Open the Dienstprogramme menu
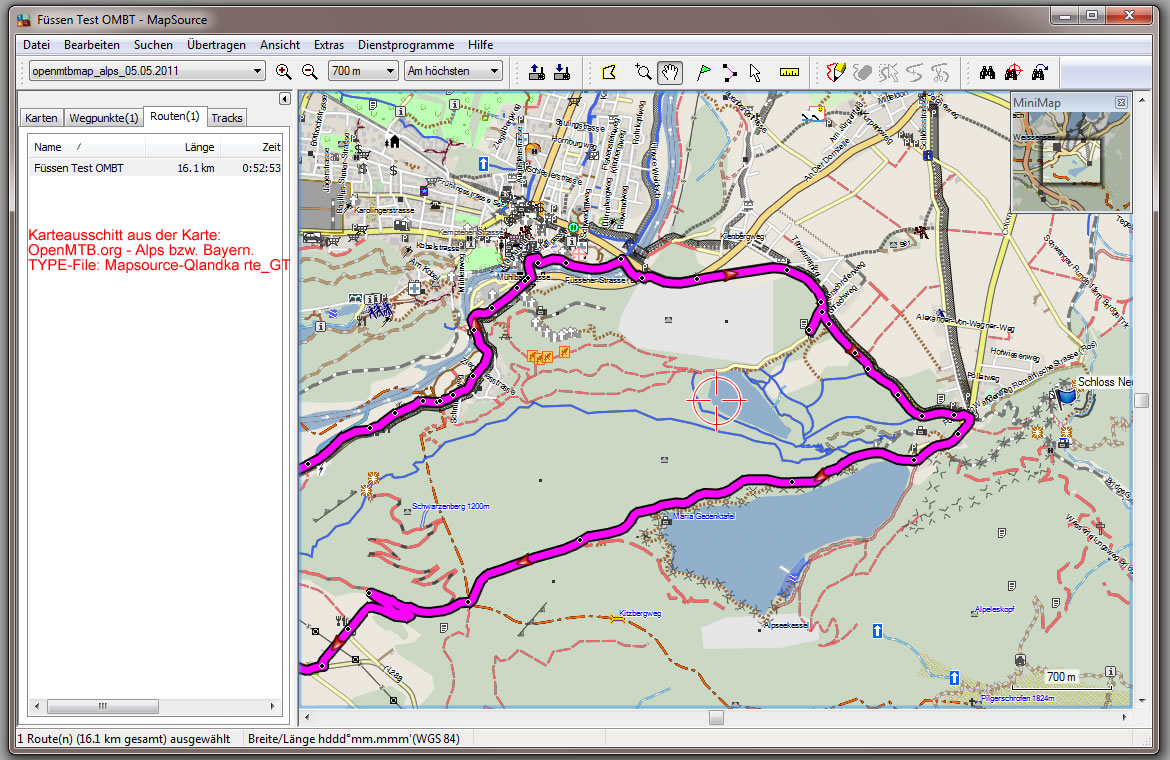The height and width of the screenshot is (760, 1170). 405,45
